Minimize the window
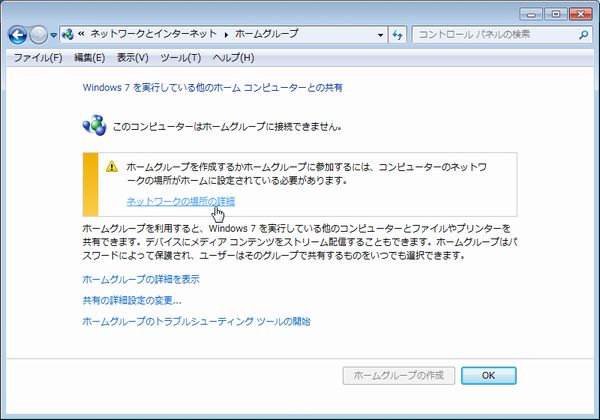 click(531, 15)
